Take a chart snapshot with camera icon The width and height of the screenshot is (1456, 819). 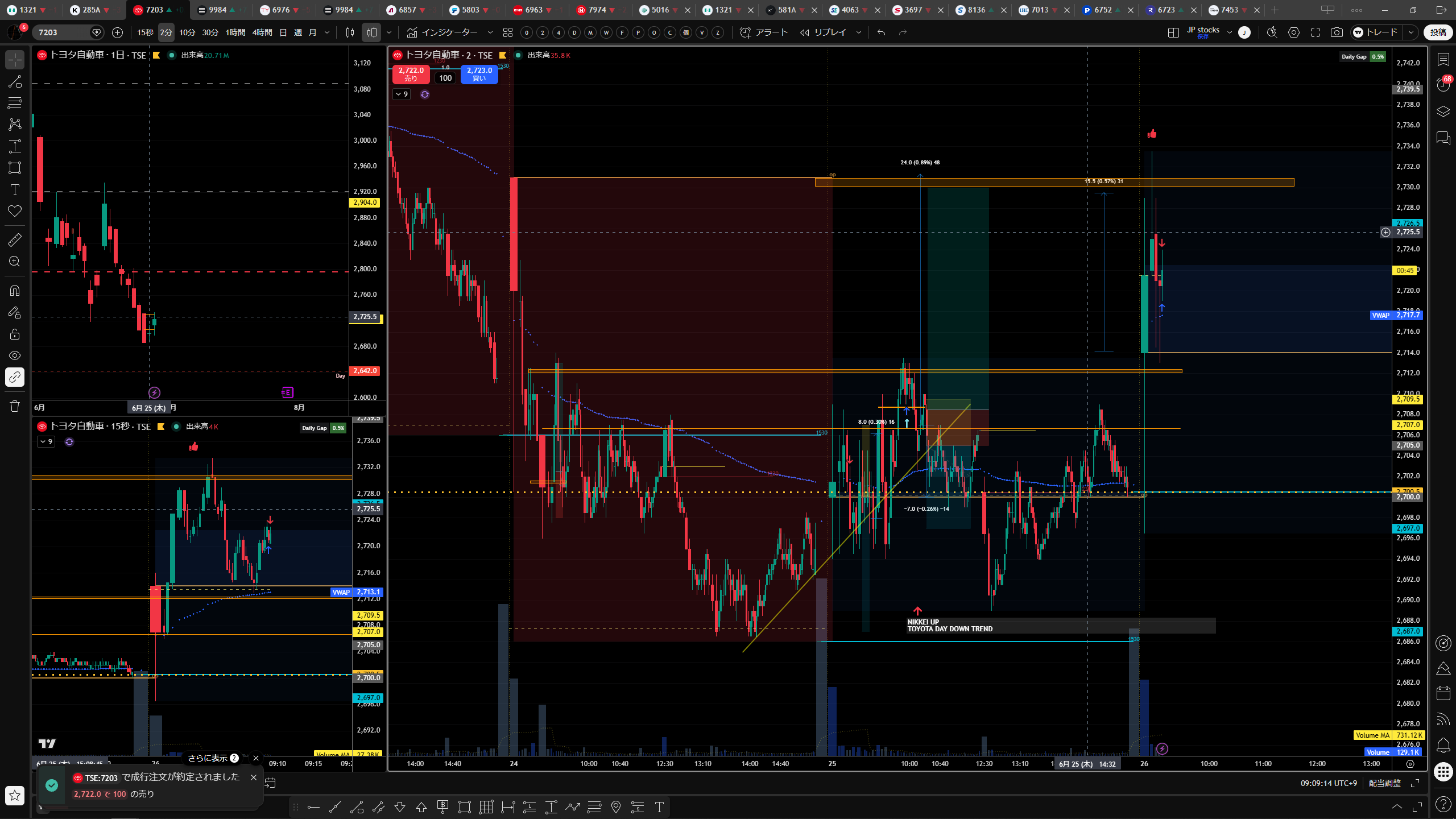[1337, 32]
